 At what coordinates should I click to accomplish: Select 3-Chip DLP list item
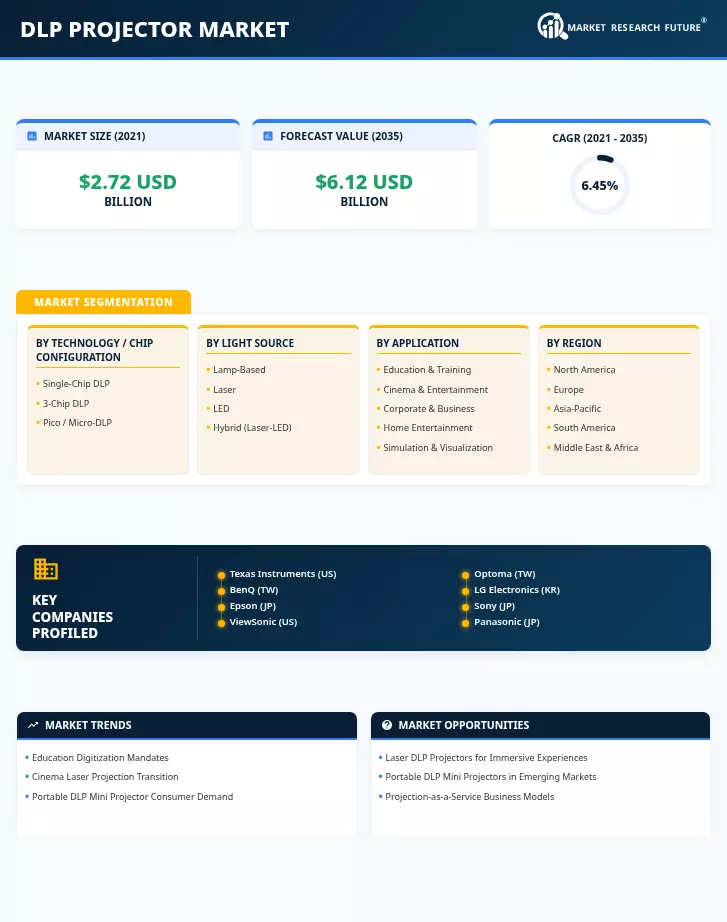click(66, 404)
